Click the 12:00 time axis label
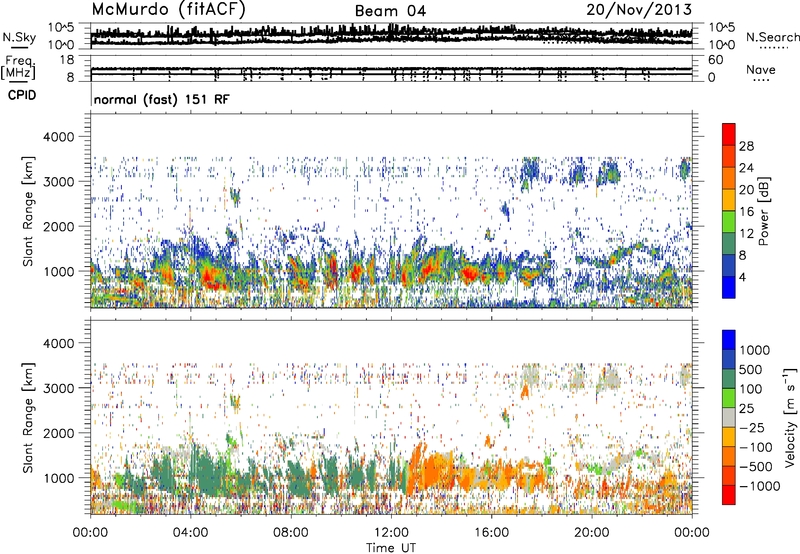 (x=391, y=533)
